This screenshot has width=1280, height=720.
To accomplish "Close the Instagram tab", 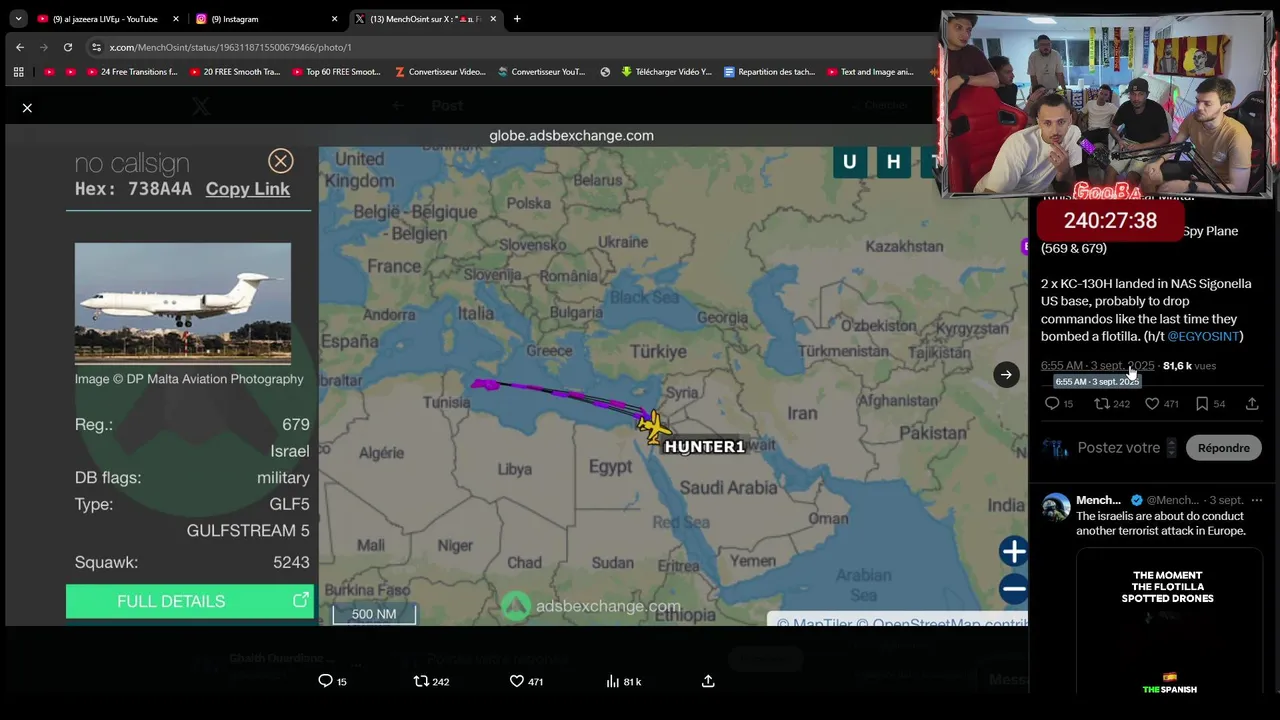I will [x=334, y=19].
